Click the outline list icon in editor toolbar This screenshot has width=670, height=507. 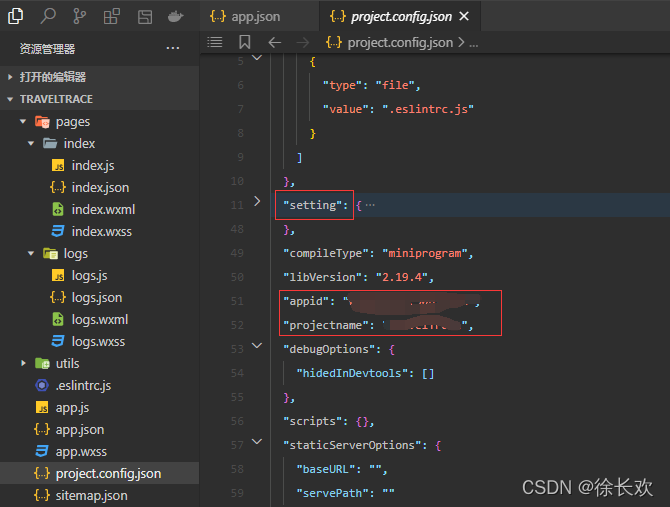tap(215, 42)
